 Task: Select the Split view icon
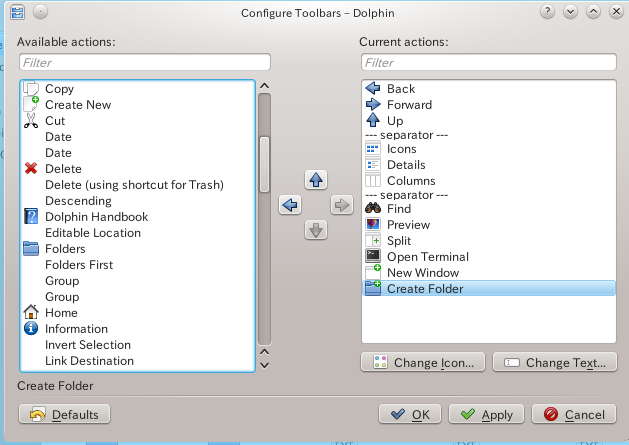[x=373, y=240]
